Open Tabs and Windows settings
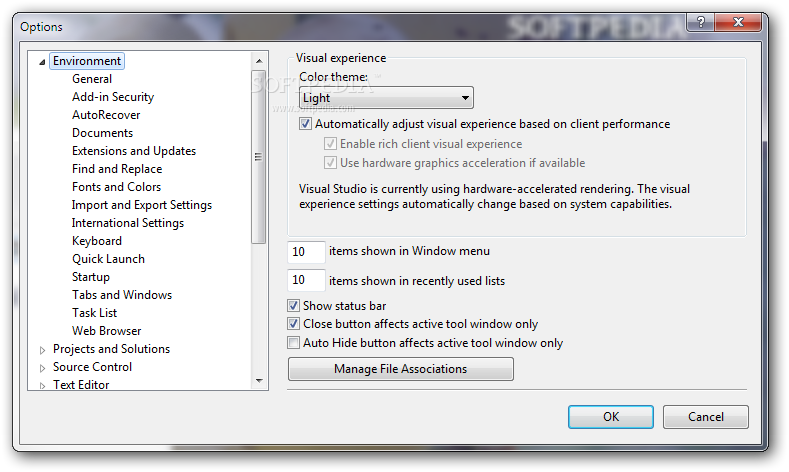The height and width of the screenshot is (472, 789). 122,295
